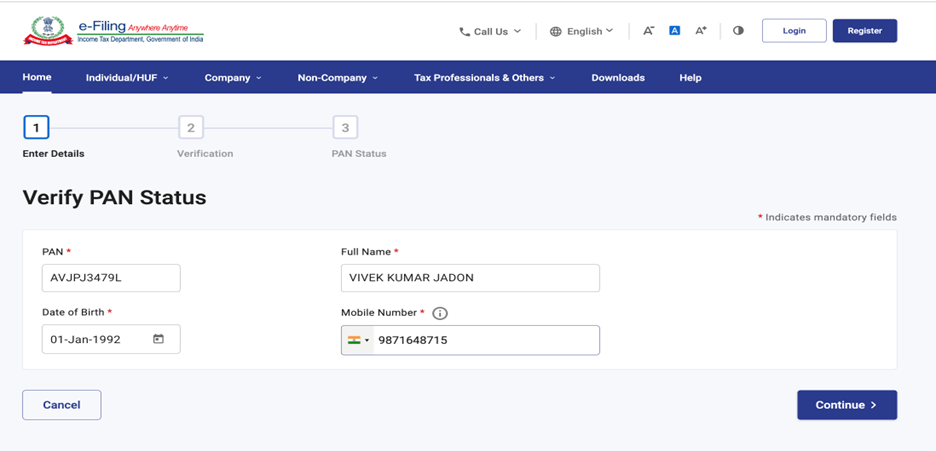
Task: Open the Downloads menu item
Action: click(x=618, y=78)
